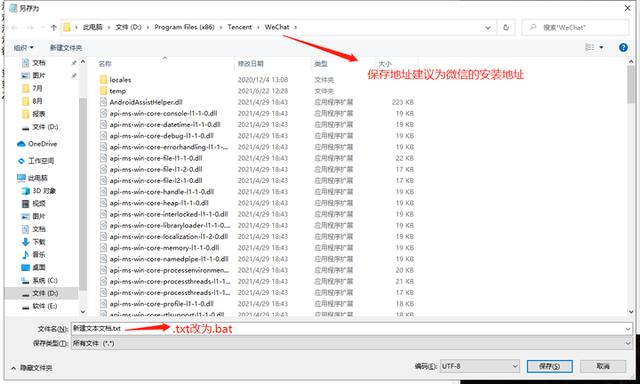The image size is (640, 384).
Task: Click the 保存 save button
Action: pyautogui.click(x=549, y=366)
